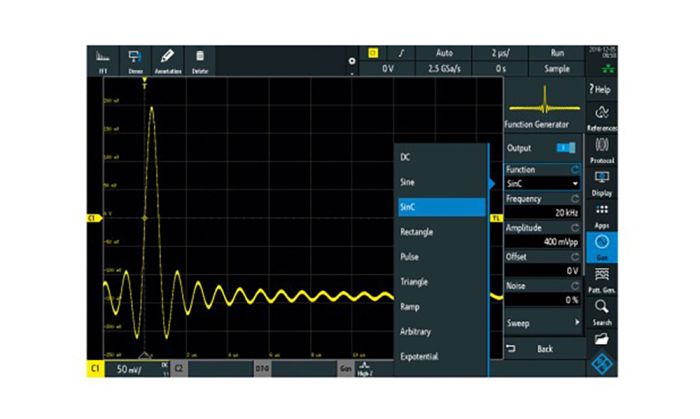The width and height of the screenshot is (700, 419).
Task: Edit the Noise 0 % field
Action: [542, 299]
